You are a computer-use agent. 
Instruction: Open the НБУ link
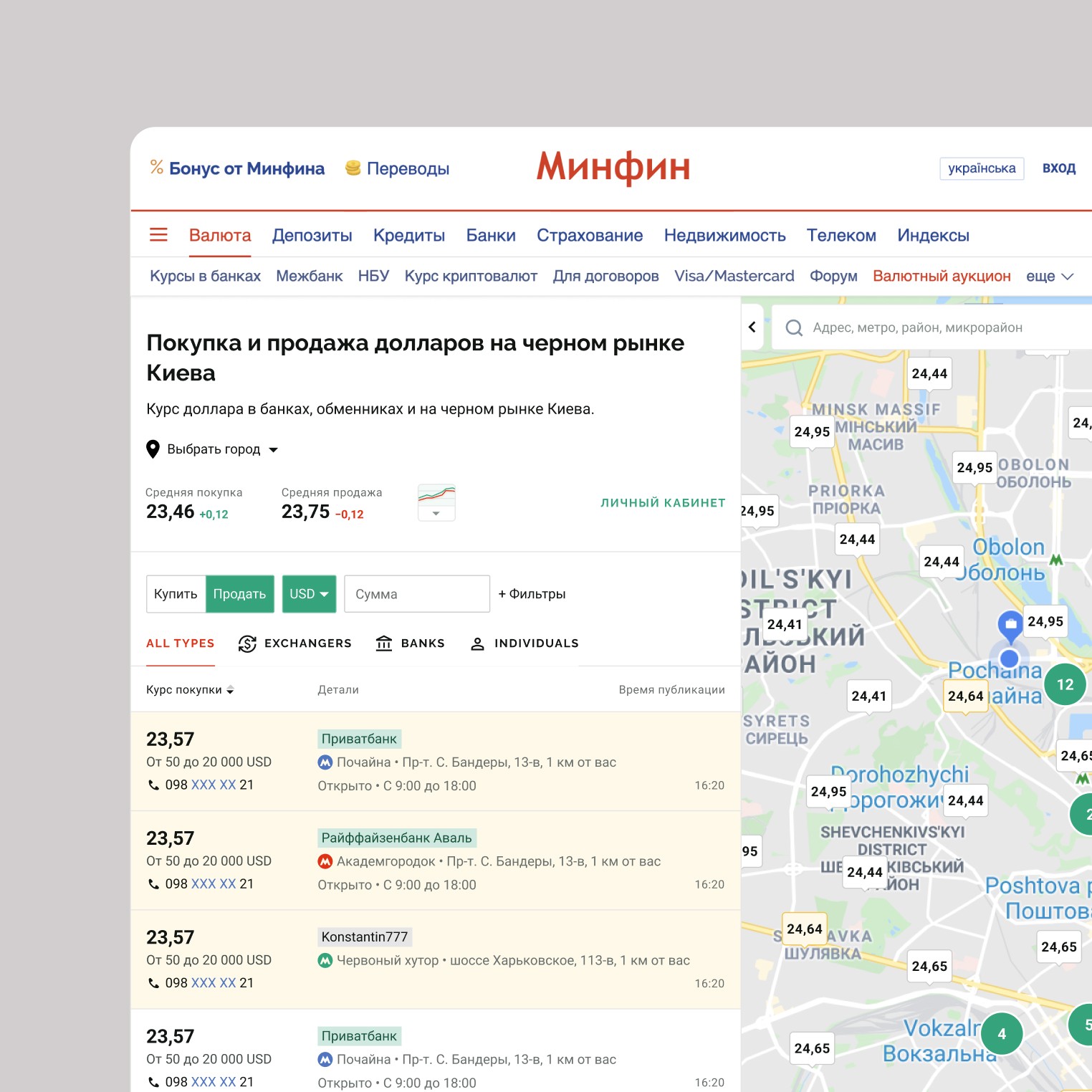[373, 277]
